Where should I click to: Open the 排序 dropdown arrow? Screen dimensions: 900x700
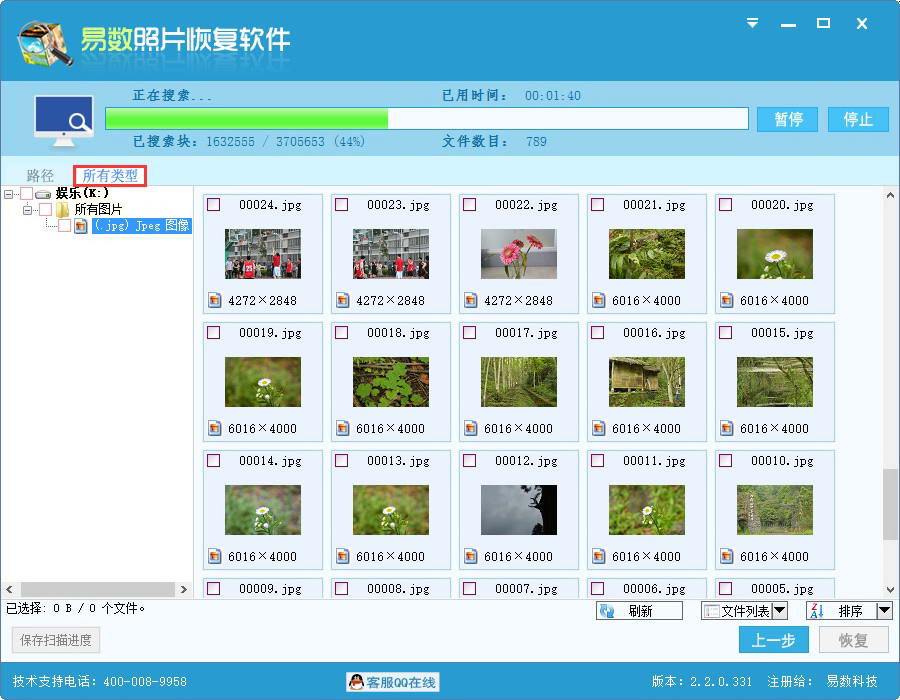point(886,610)
